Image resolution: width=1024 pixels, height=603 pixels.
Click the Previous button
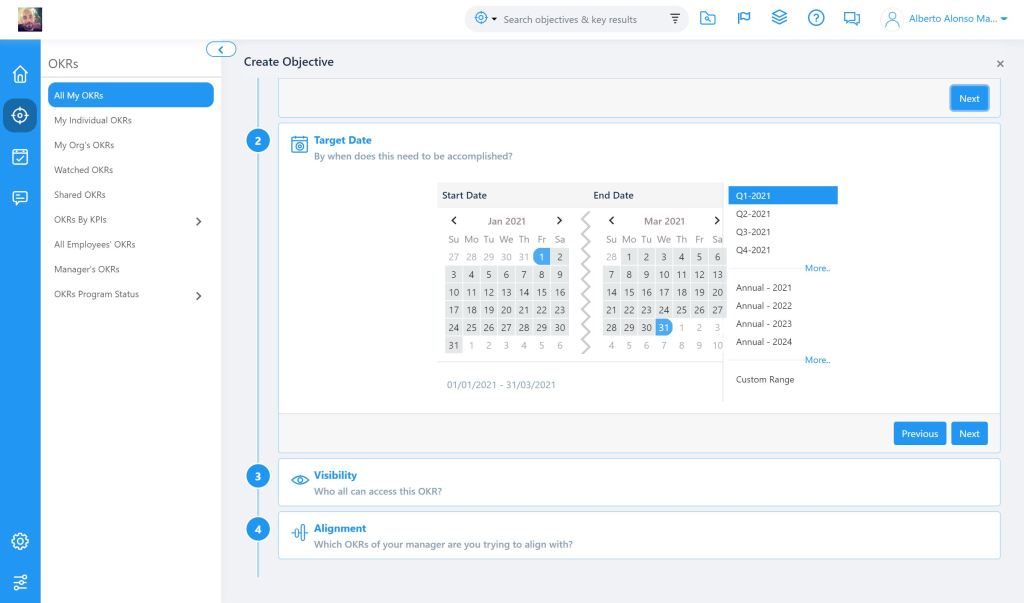point(919,433)
